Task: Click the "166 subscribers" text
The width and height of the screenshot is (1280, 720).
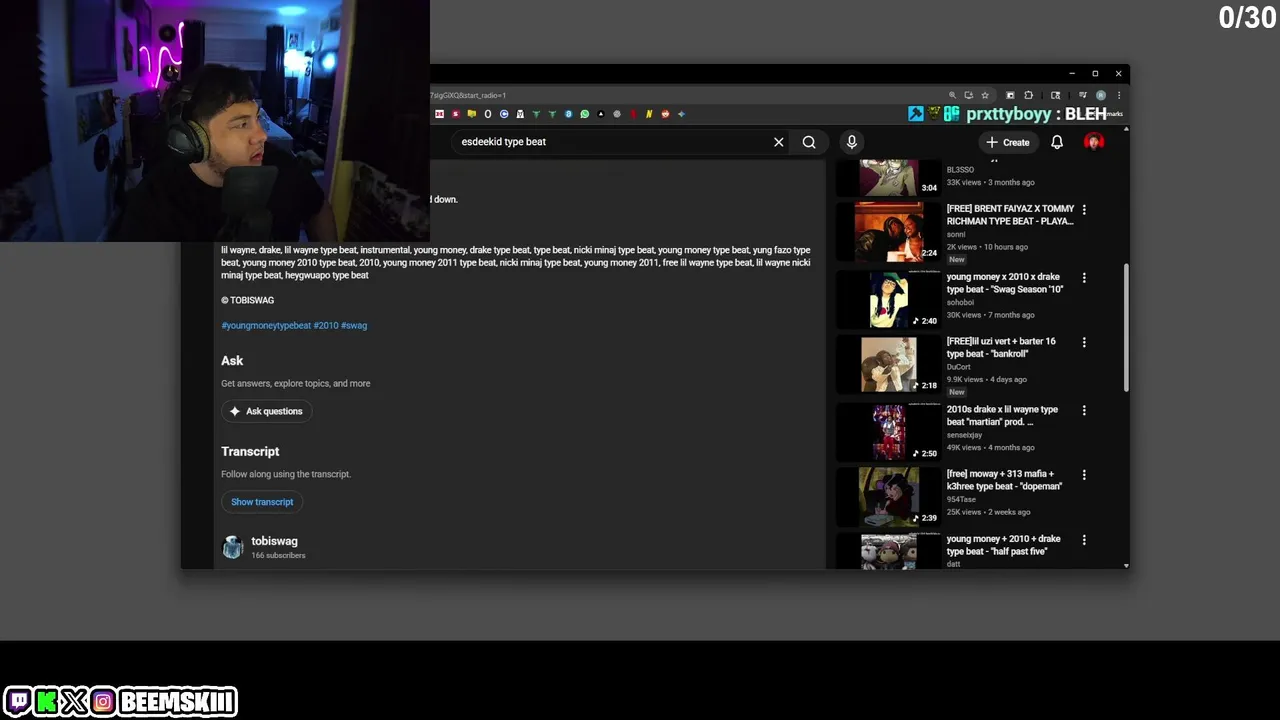Action: 278,555
